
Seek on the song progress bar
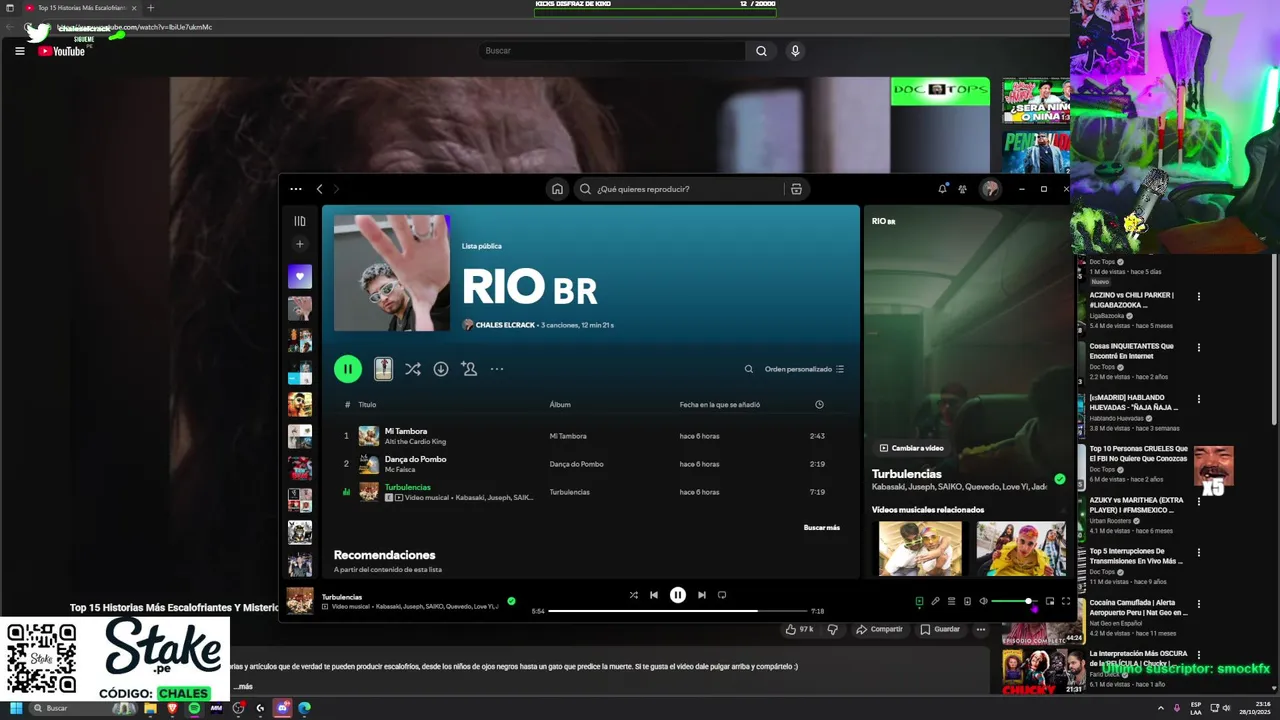pos(678,611)
